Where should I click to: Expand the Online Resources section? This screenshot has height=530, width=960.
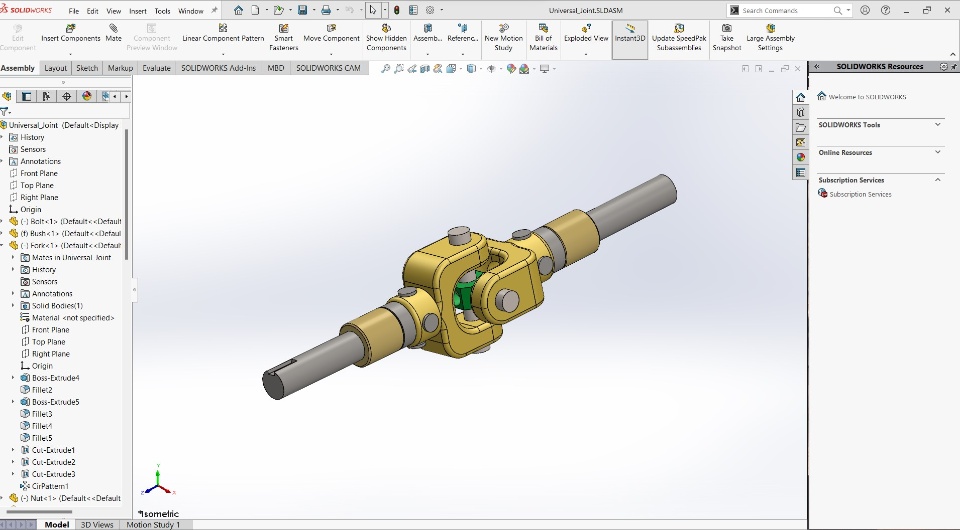pyautogui.click(x=937, y=152)
